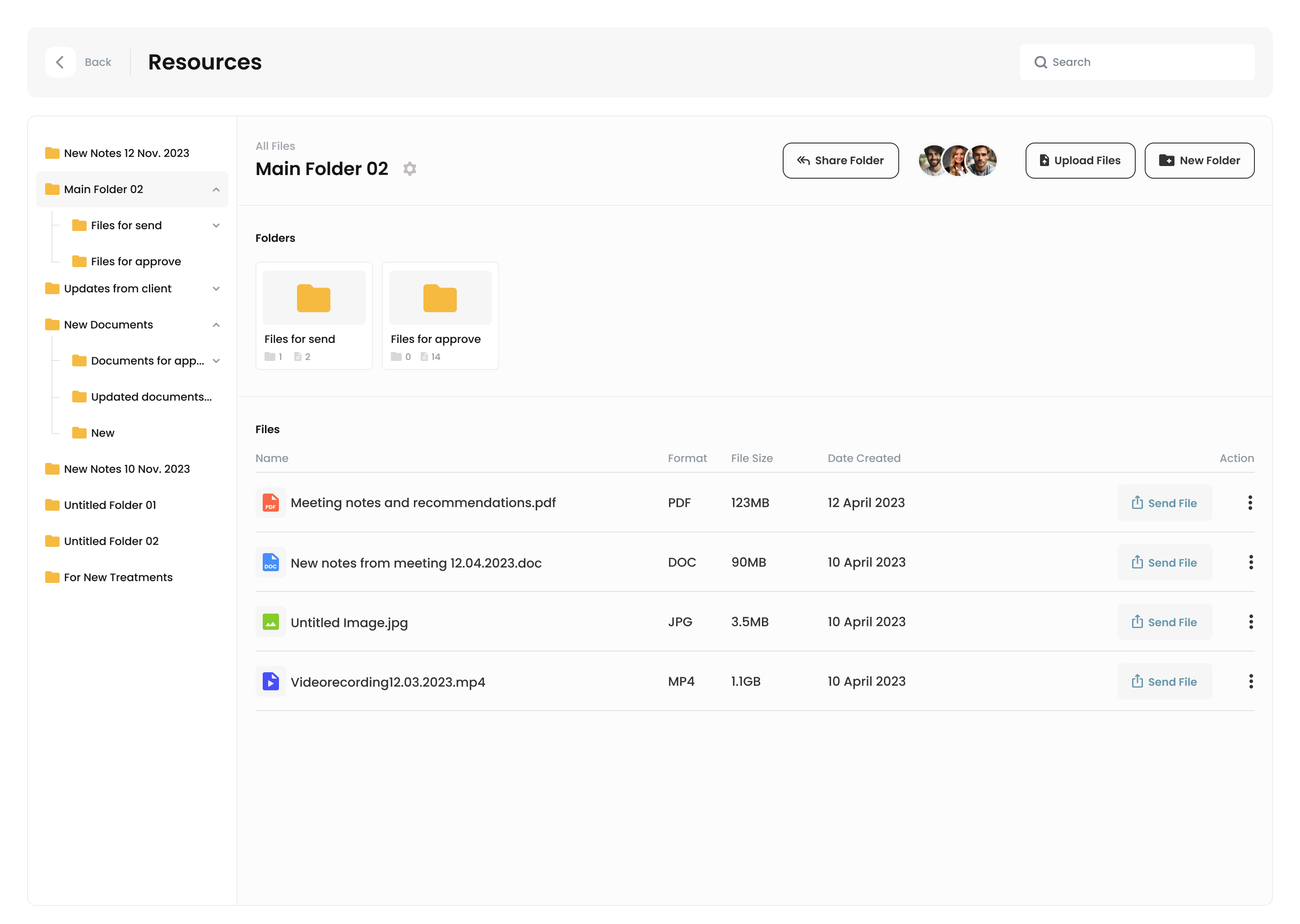Expand Updates from client chevron

click(x=216, y=288)
